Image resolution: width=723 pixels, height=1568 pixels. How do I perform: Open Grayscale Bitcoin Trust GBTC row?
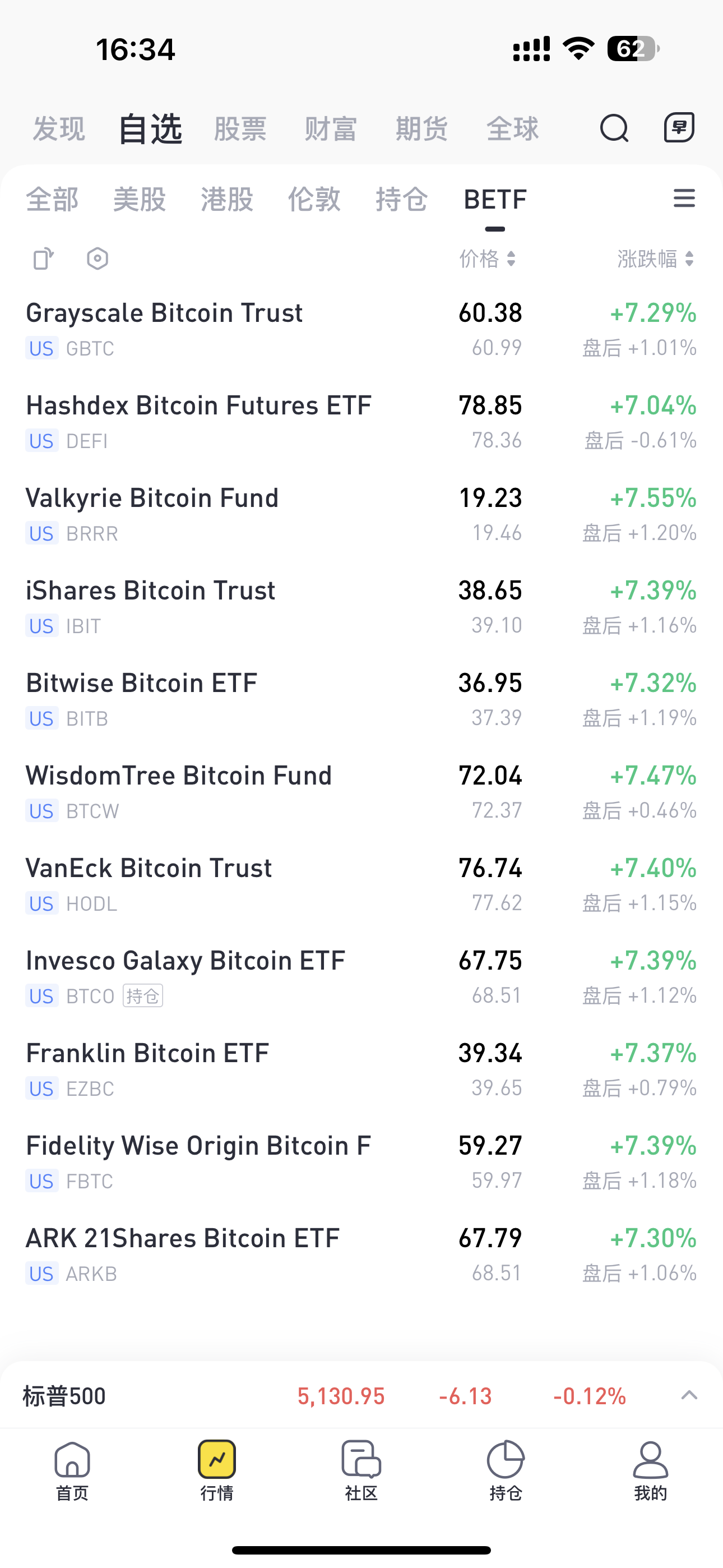tap(361, 329)
